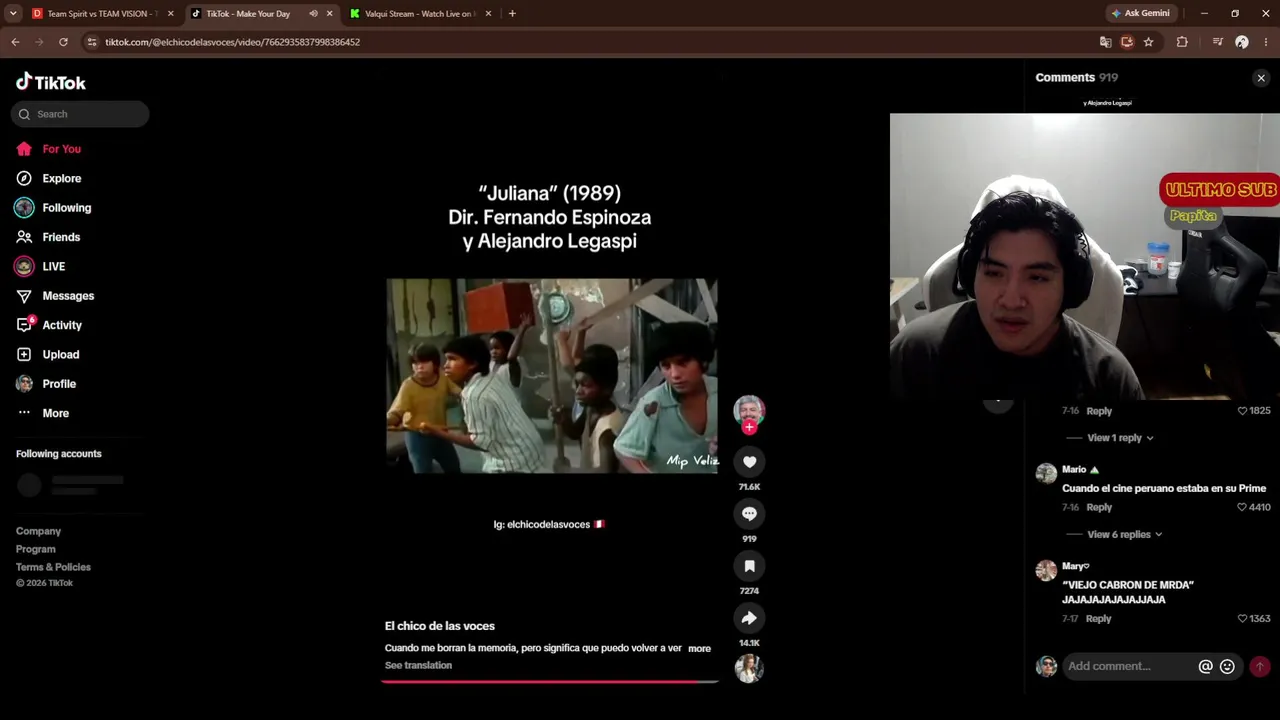
Task: Switch to Valqui Stream browser tab
Action: click(x=418, y=14)
